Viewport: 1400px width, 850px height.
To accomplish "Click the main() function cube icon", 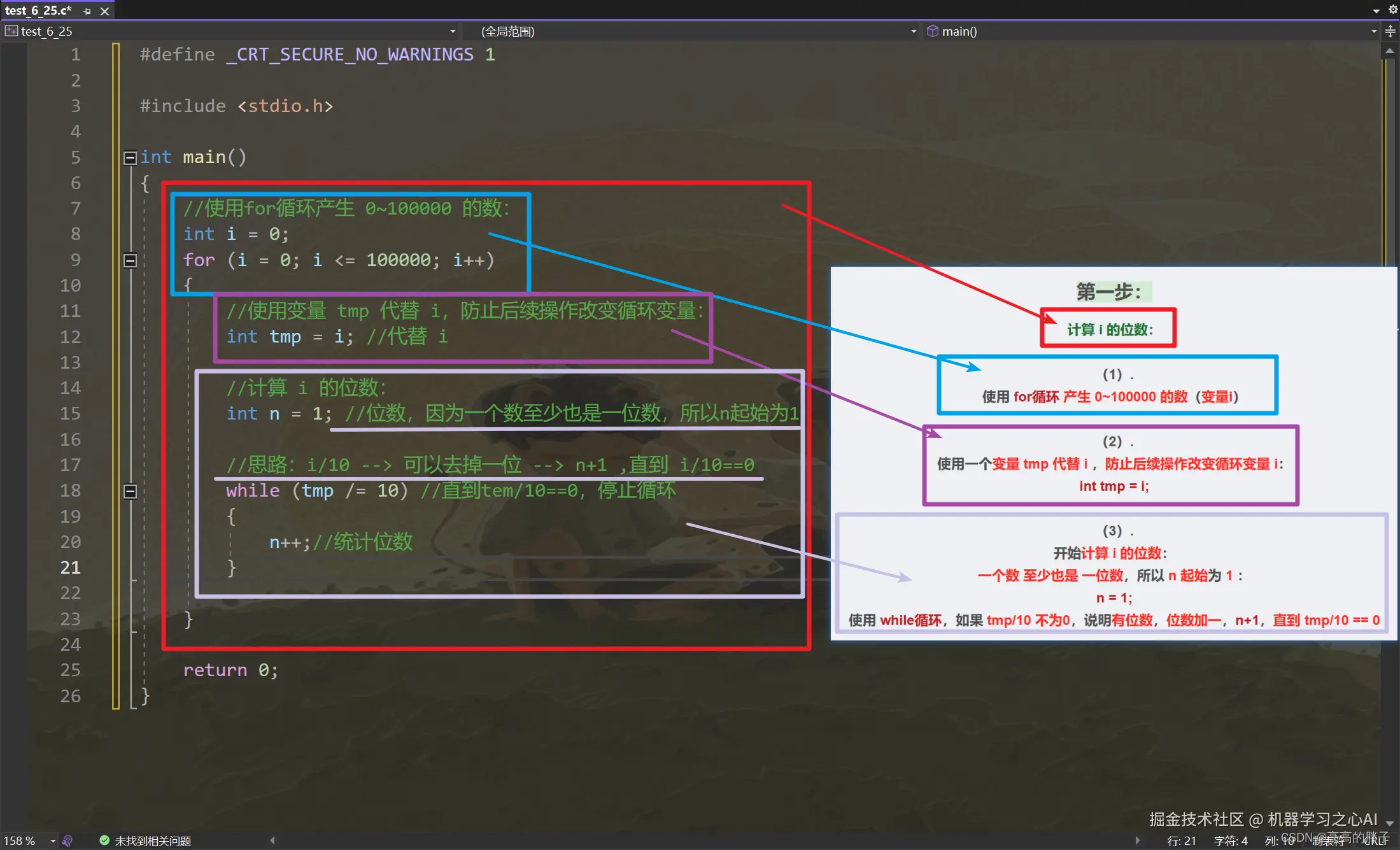I will (x=933, y=31).
